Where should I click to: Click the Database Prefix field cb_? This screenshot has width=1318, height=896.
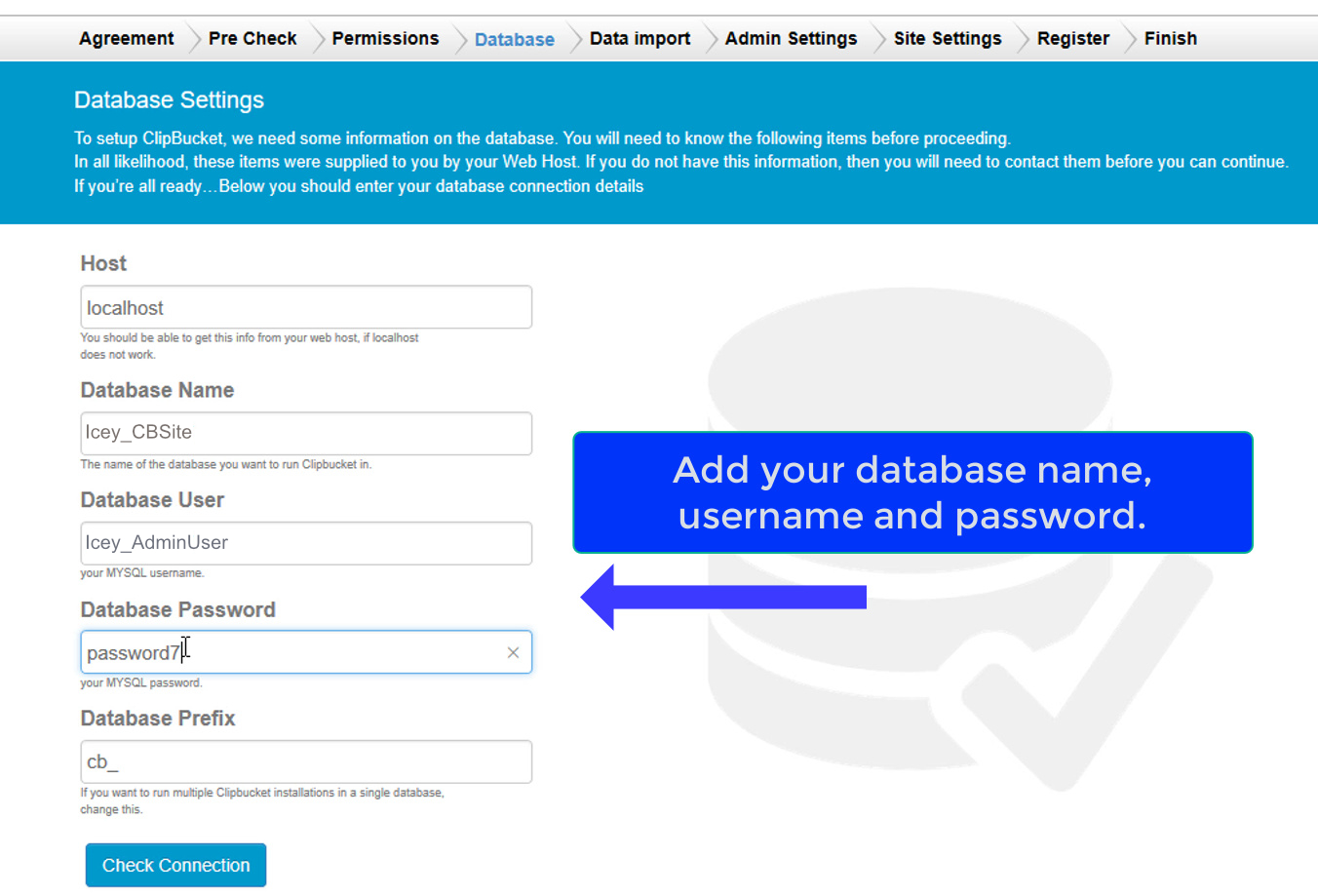[306, 761]
